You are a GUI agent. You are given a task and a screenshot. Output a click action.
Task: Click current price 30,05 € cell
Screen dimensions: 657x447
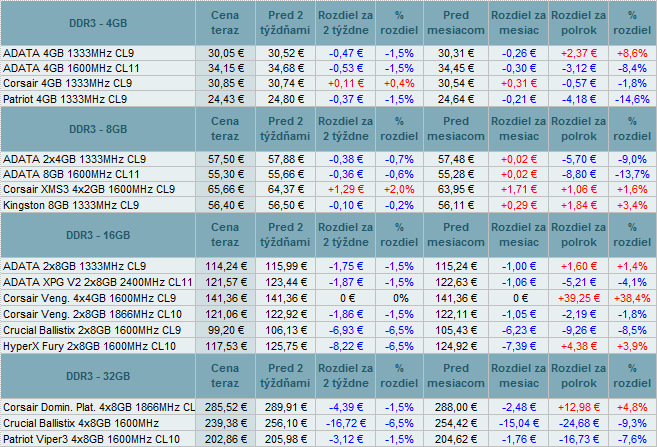coord(226,53)
